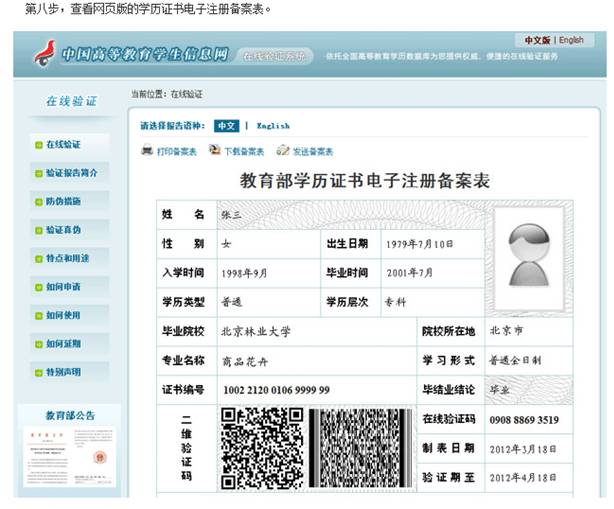Click report date 2012年3月18日

tap(523, 449)
